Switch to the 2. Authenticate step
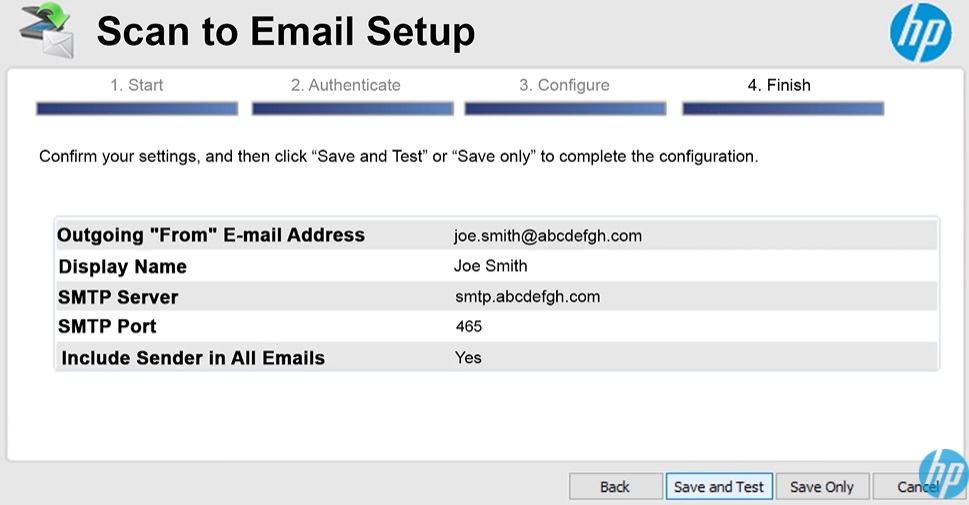 click(x=345, y=86)
